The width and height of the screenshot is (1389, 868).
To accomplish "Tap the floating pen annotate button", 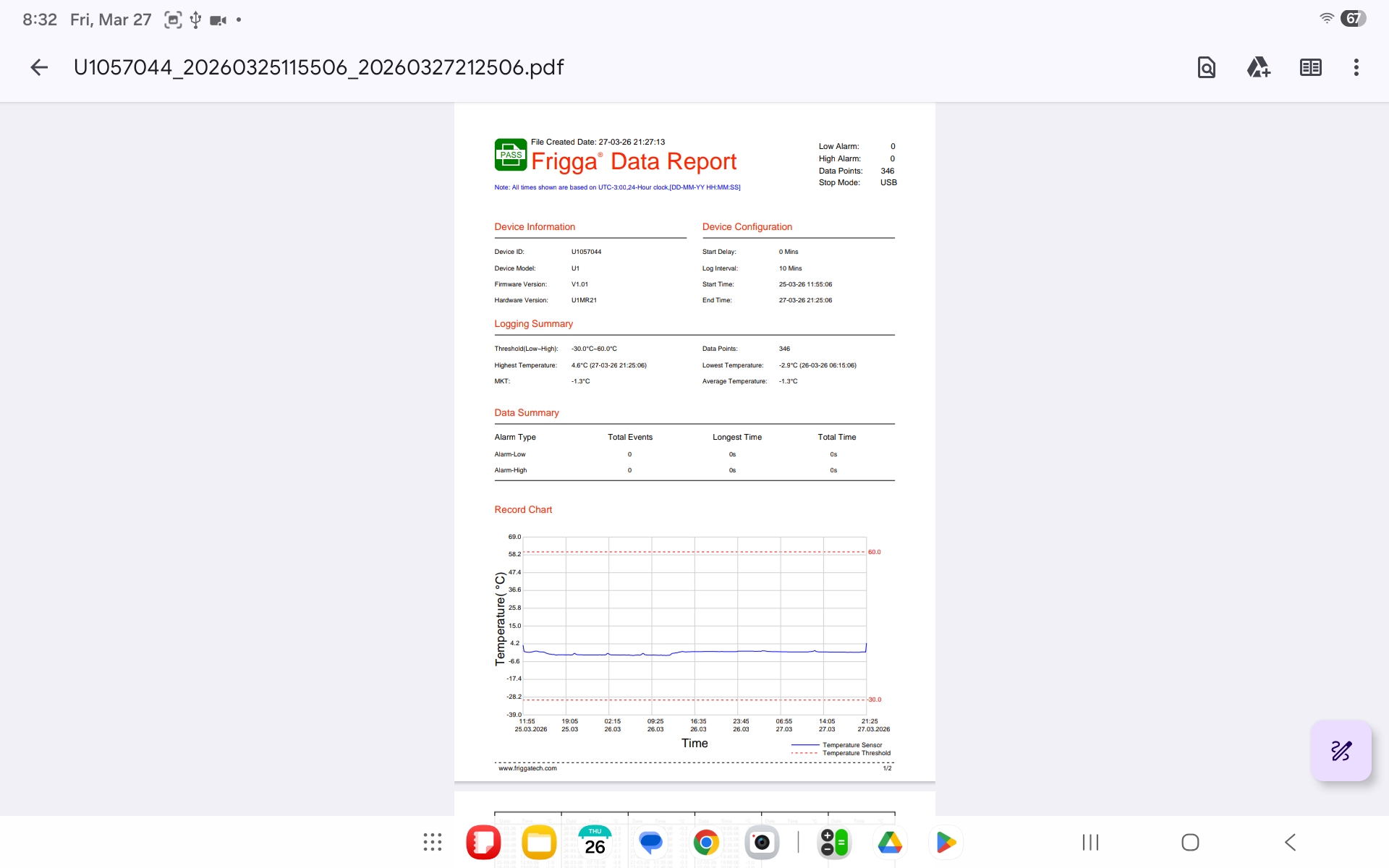I will pos(1341,750).
